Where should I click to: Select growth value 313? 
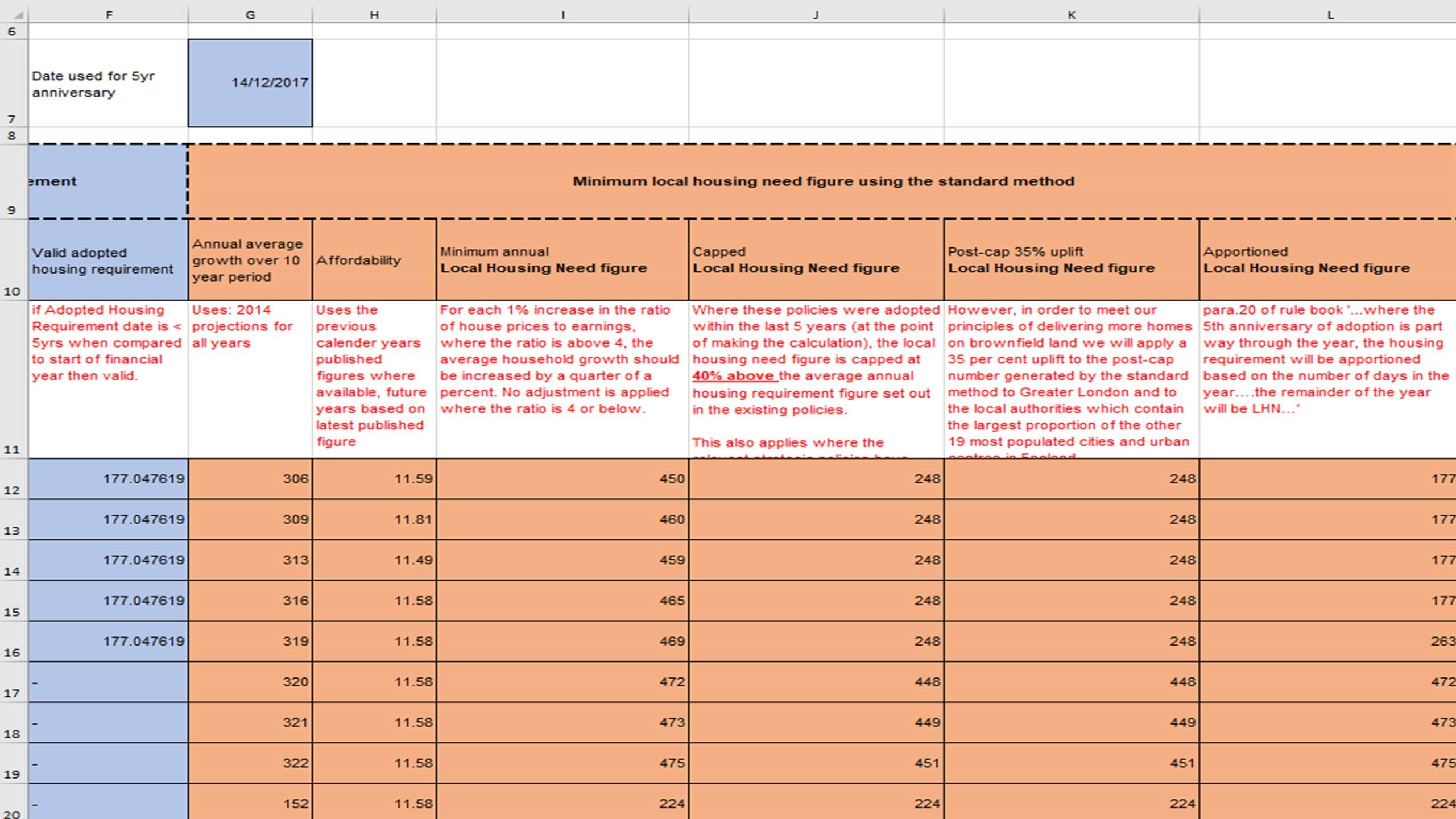click(250, 560)
